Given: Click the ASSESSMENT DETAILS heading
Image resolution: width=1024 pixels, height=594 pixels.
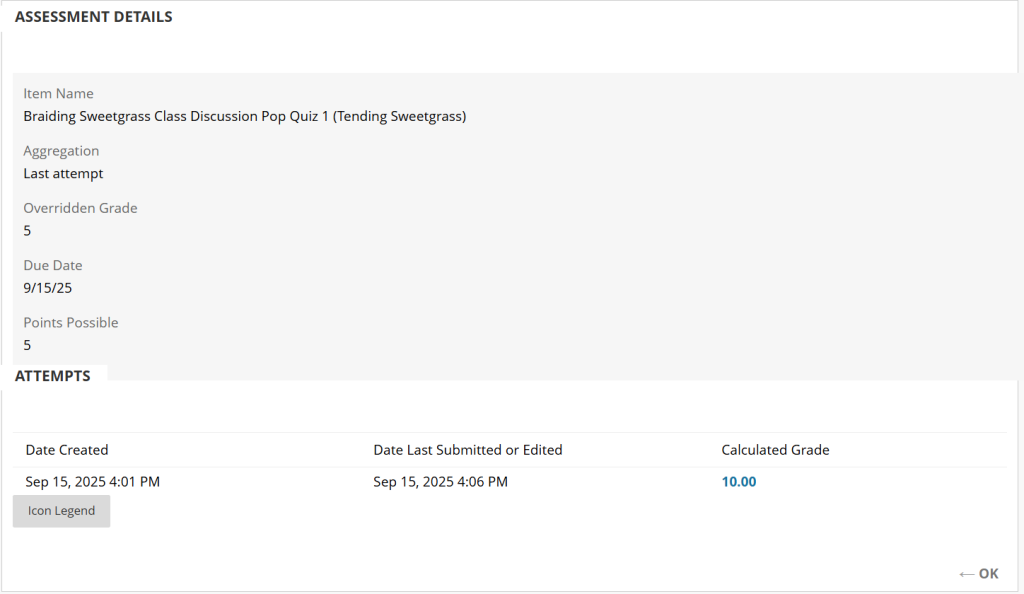Looking at the screenshot, I should [93, 17].
